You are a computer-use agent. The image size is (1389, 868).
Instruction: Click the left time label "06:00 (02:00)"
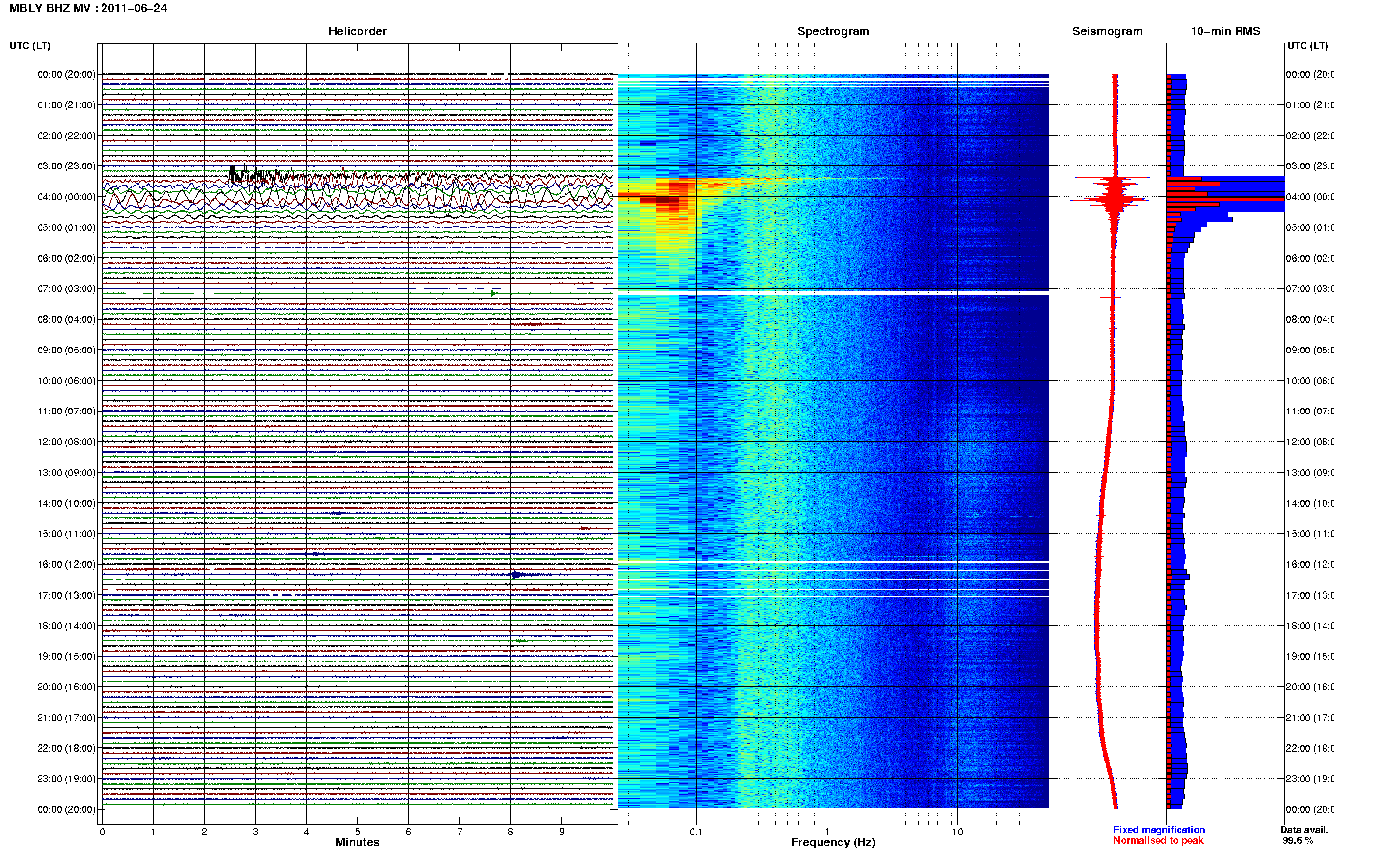[x=66, y=258]
